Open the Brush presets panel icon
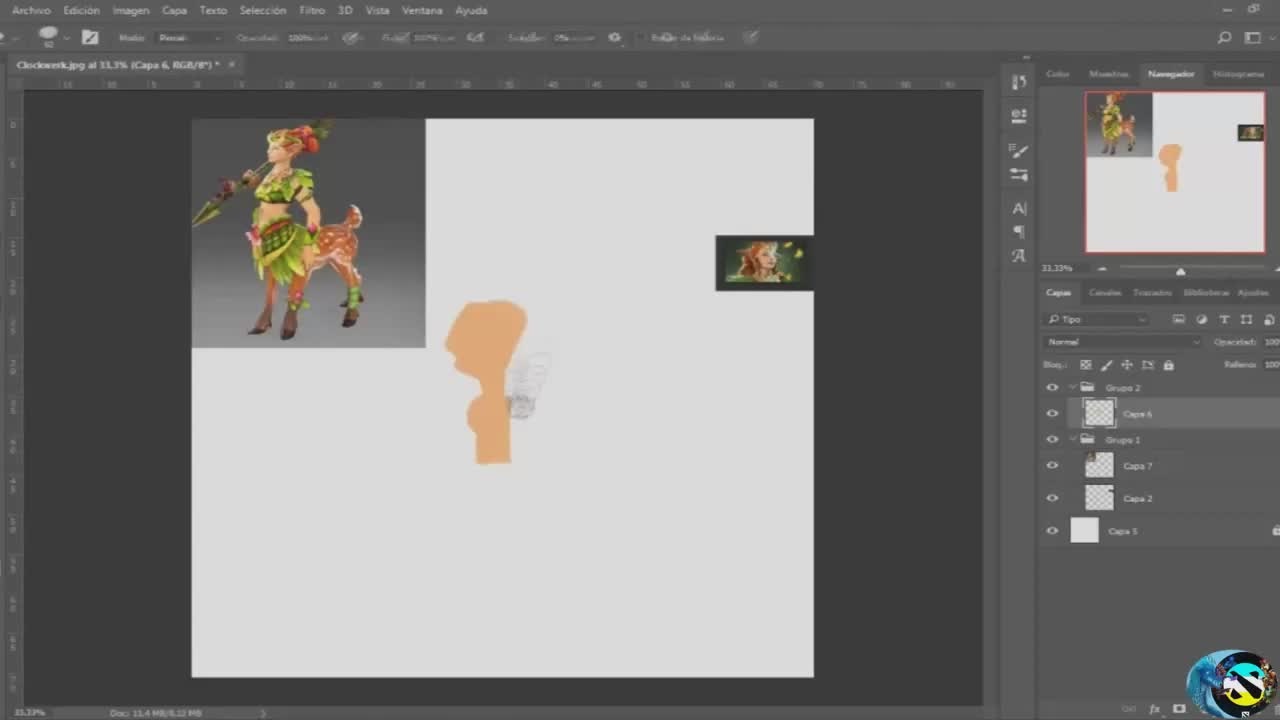 pos(1019,174)
